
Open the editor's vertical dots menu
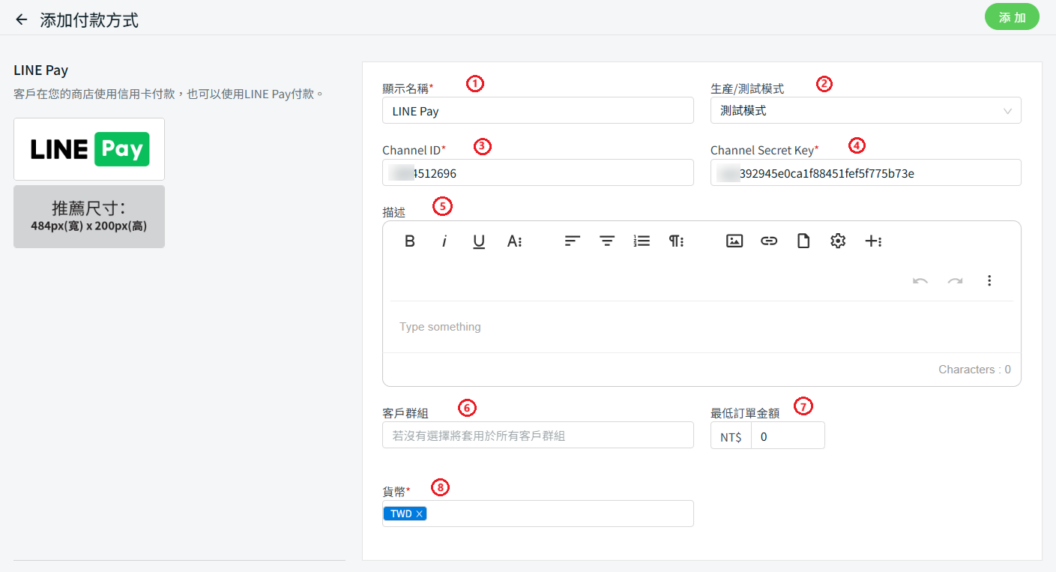[x=989, y=281]
